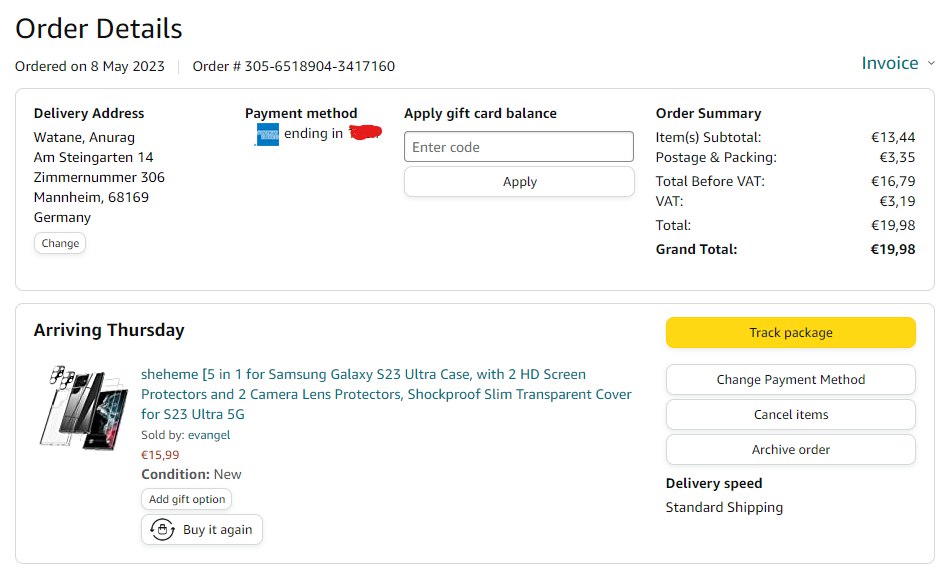Open the Samsung Galaxy S23 case thumbnail
This screenshot has height=576, width=952.
(x=83, y=407)
